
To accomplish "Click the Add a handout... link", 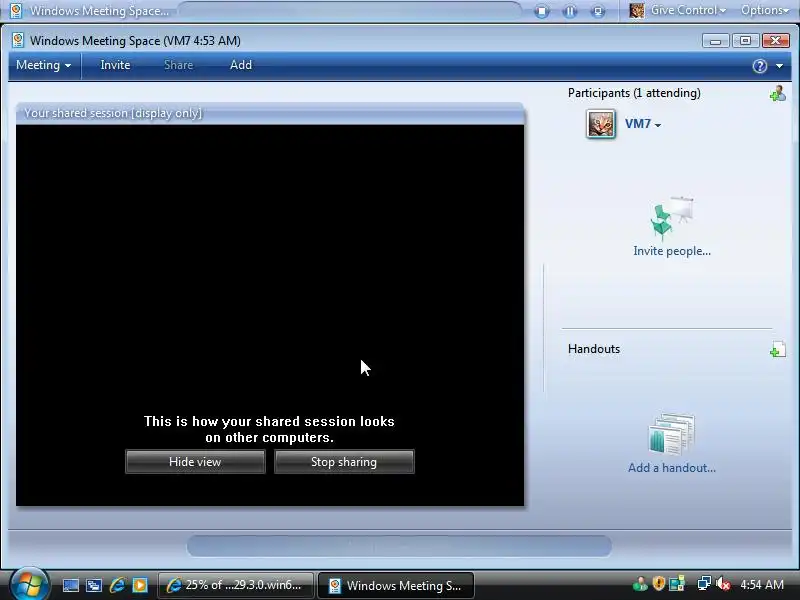I will [x=672, y=468].
